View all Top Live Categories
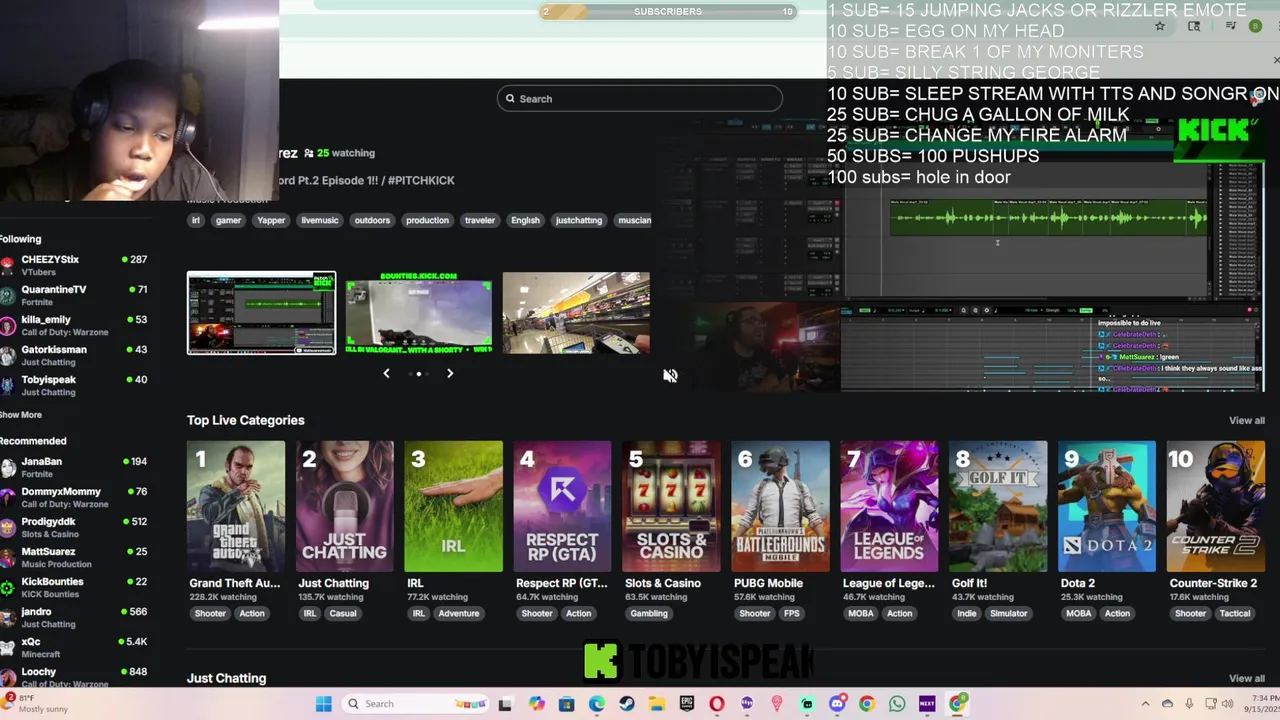Viewport: 1280px width, 720px height. pos(1246,420)
